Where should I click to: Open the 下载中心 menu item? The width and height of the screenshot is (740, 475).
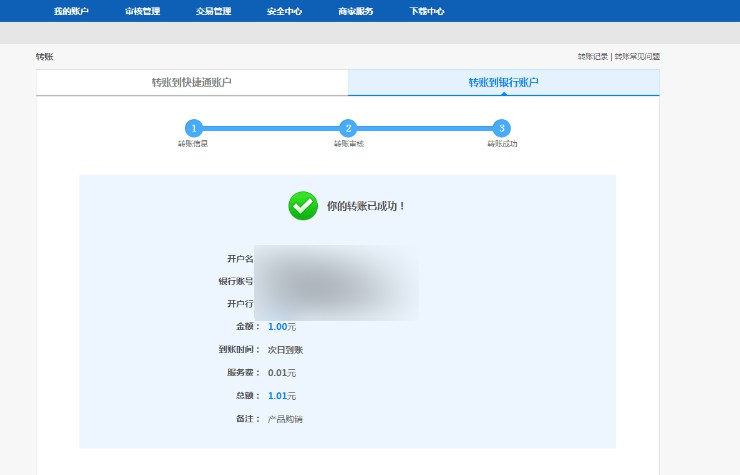pyautogui.click(x=427, y=11)
